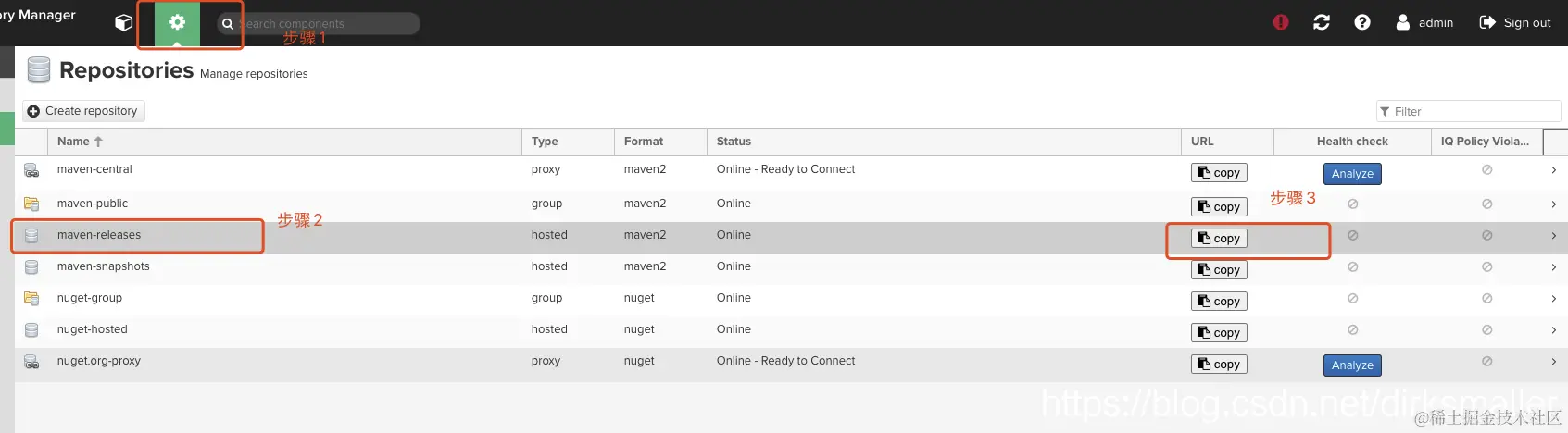Click Sign out
This screenshot has height=433, width=1568.
coord(1515,22)
